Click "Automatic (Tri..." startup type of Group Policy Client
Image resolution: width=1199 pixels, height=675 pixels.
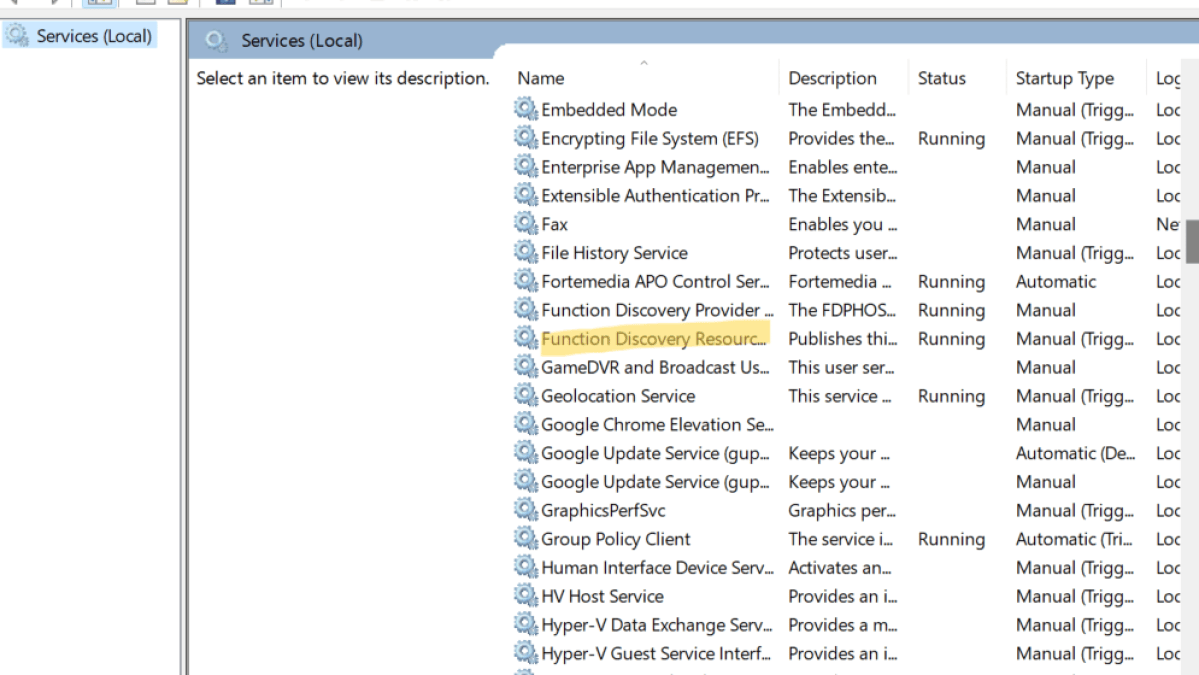tap(1074, 539)
